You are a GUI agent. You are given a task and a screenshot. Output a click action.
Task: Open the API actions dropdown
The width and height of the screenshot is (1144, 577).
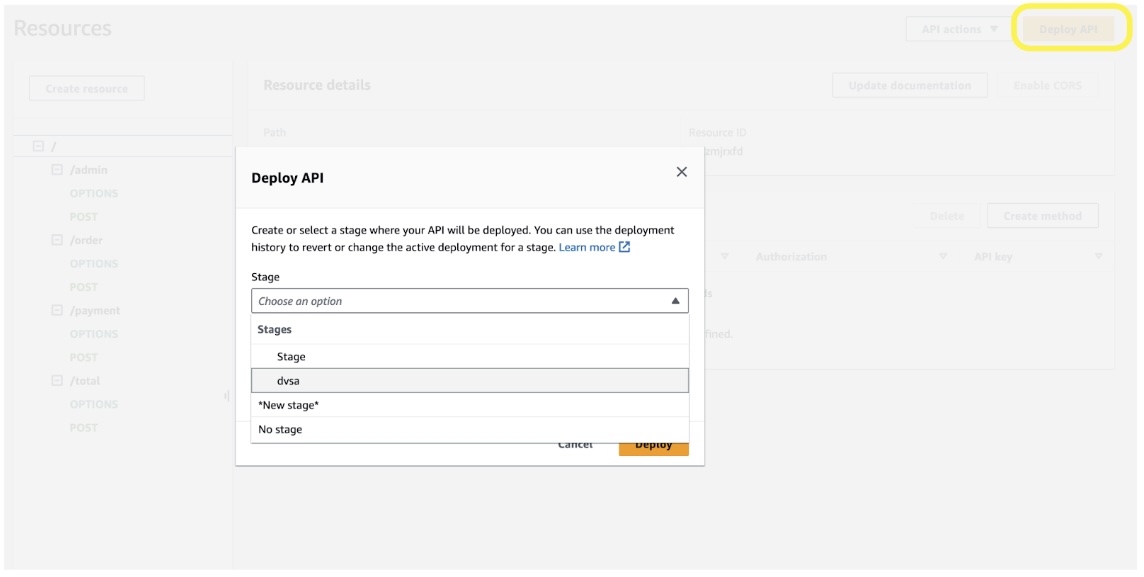click(959, 29)
